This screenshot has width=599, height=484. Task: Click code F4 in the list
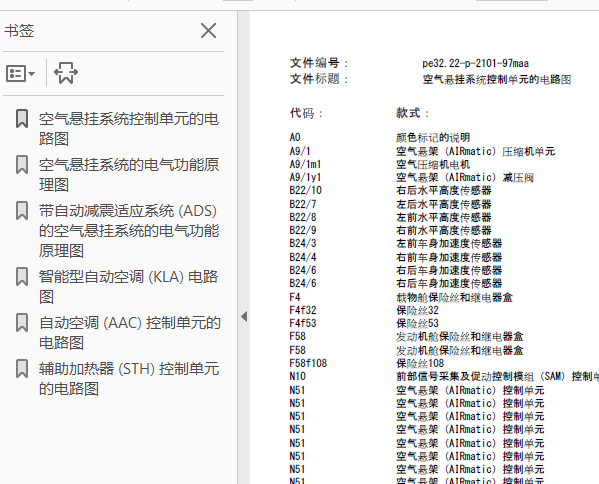(295, 297)
